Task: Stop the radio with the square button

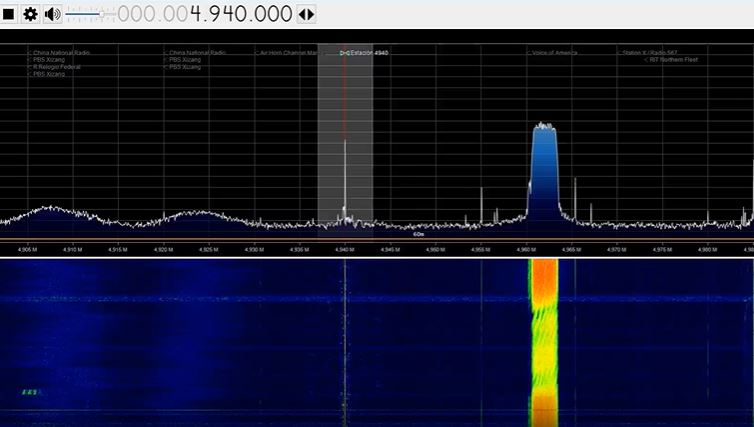Action: tap(9, 14)
